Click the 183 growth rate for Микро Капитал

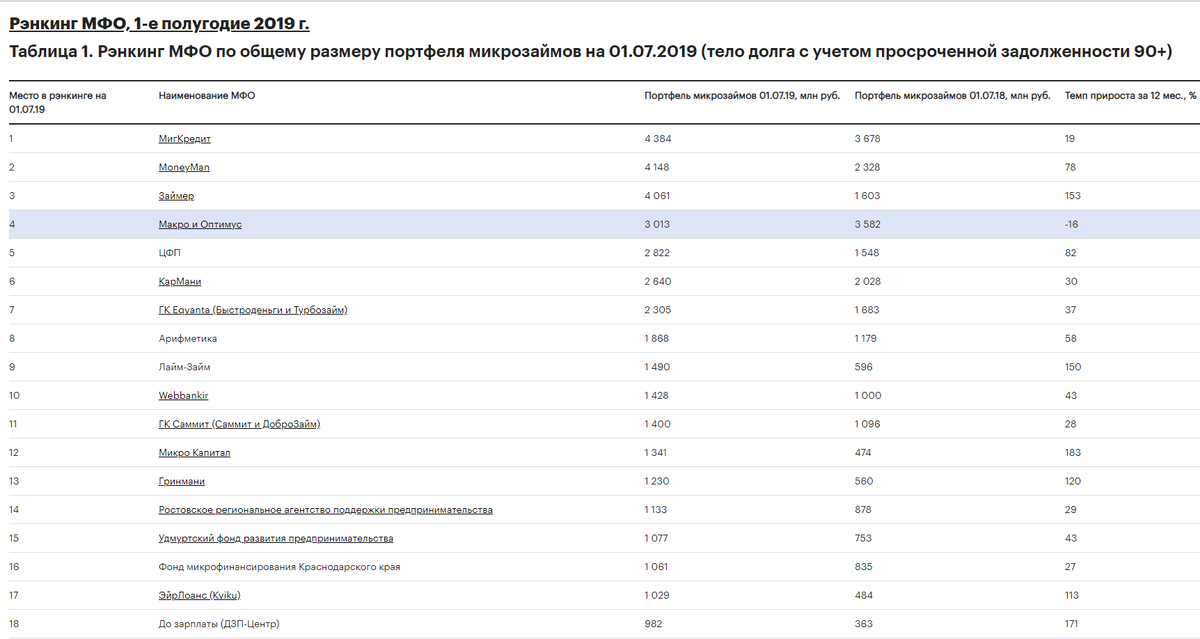1073,453
